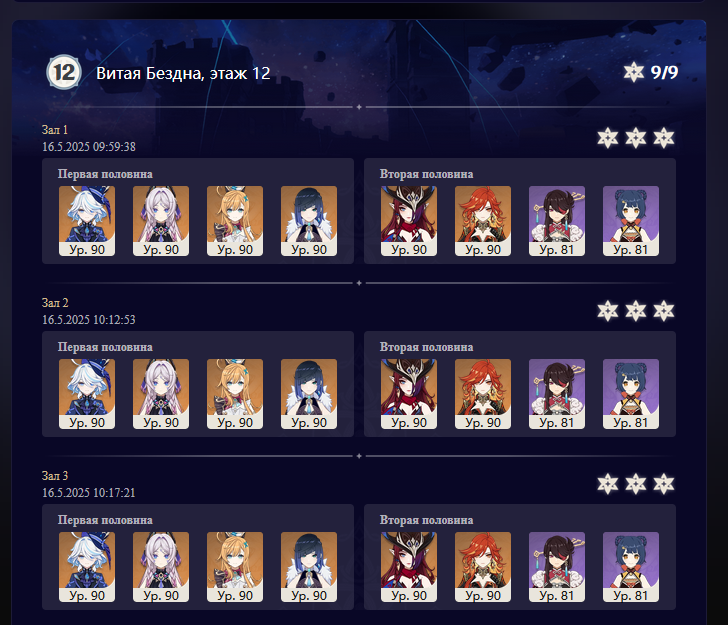This screenshot has height=625, width=728.
Task: Select Furina portrait in Зал 1 first half
Action: coord(87,221)
